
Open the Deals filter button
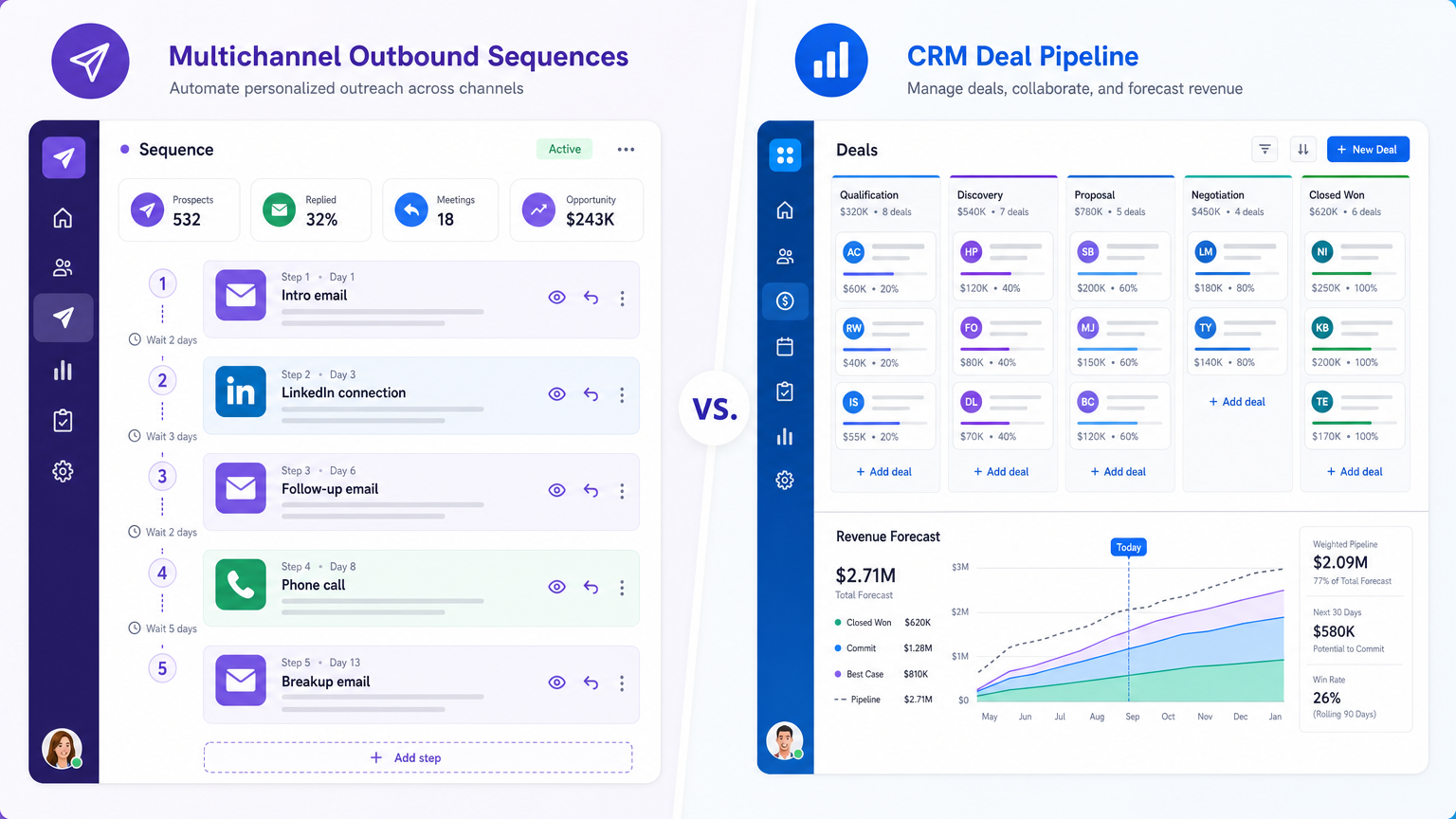pos(1265,149)
